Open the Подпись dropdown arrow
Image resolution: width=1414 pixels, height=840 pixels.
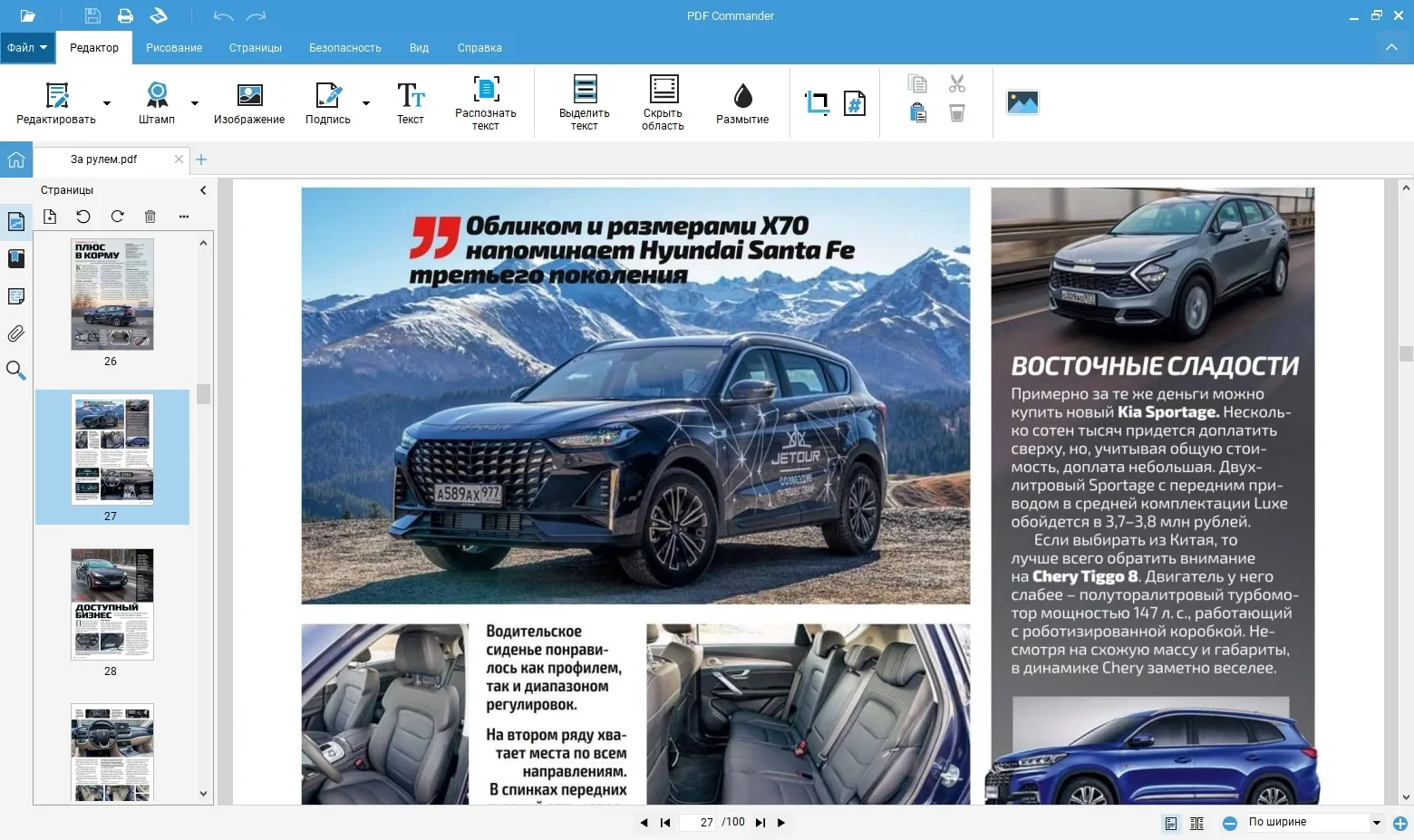point(366,103)
